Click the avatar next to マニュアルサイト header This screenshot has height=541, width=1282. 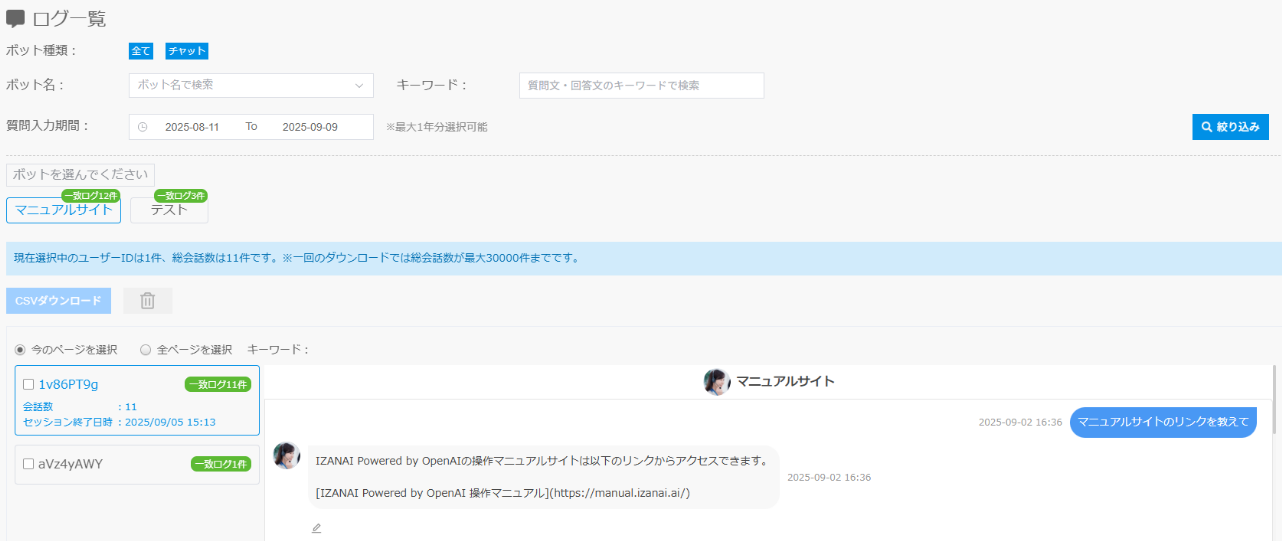tap(716, 382)
